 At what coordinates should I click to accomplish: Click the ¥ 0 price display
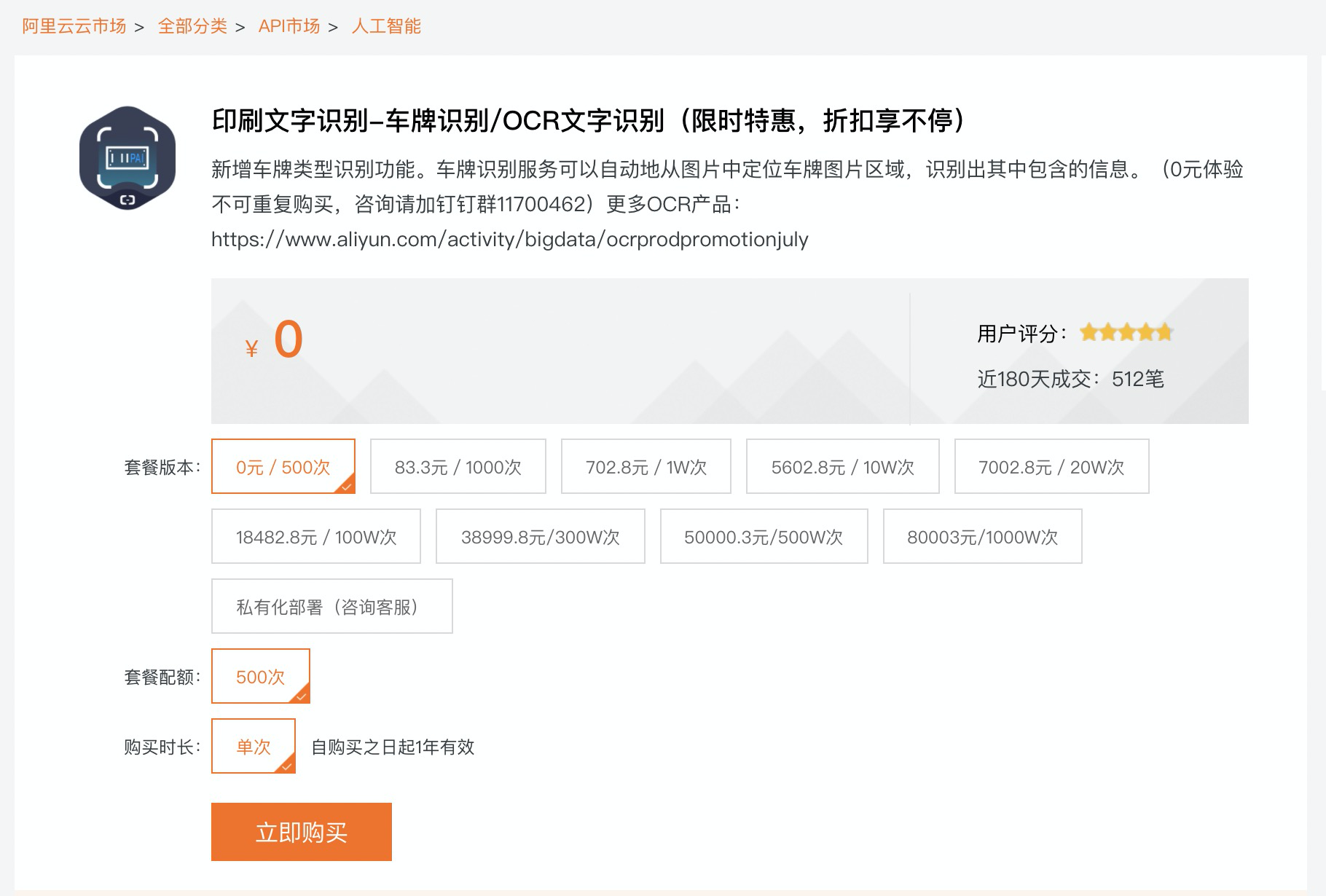[274, 340]
